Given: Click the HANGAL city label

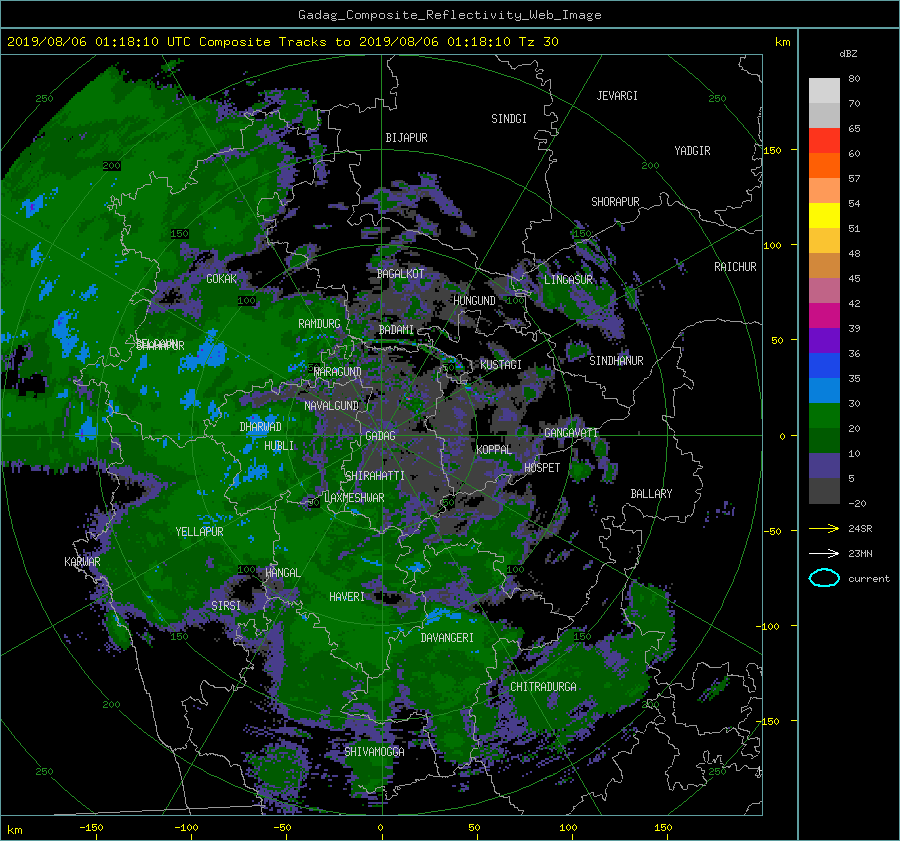Looking at the screenshot, I should coord(283,573).
